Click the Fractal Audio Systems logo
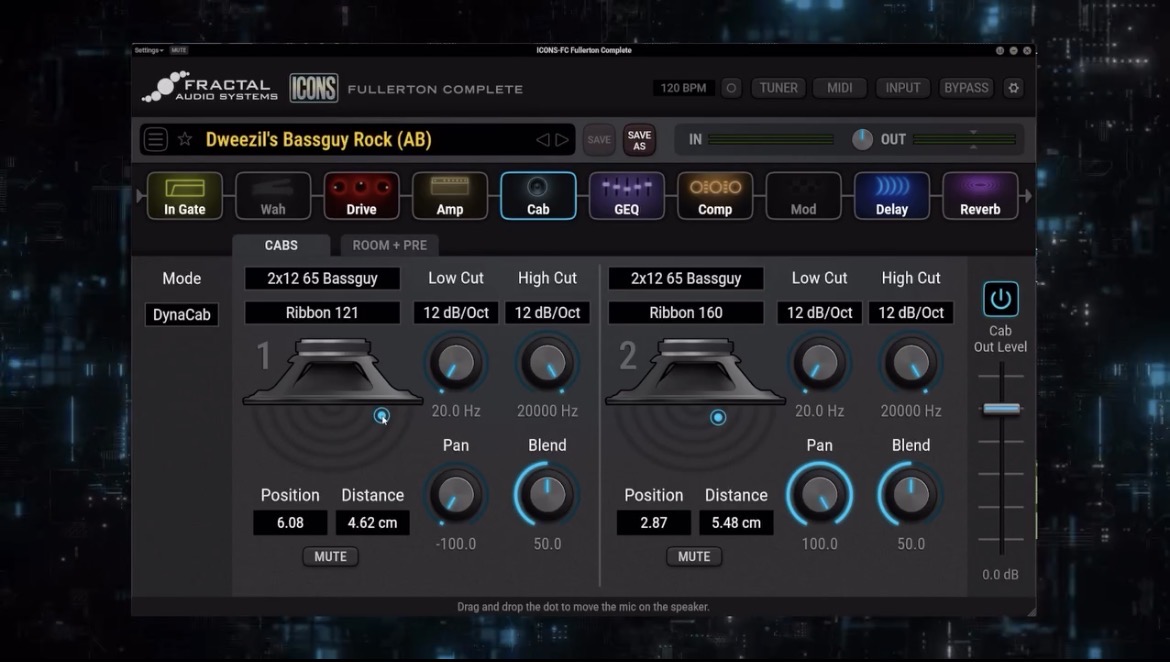1170x662 pixels. (210, 87)
